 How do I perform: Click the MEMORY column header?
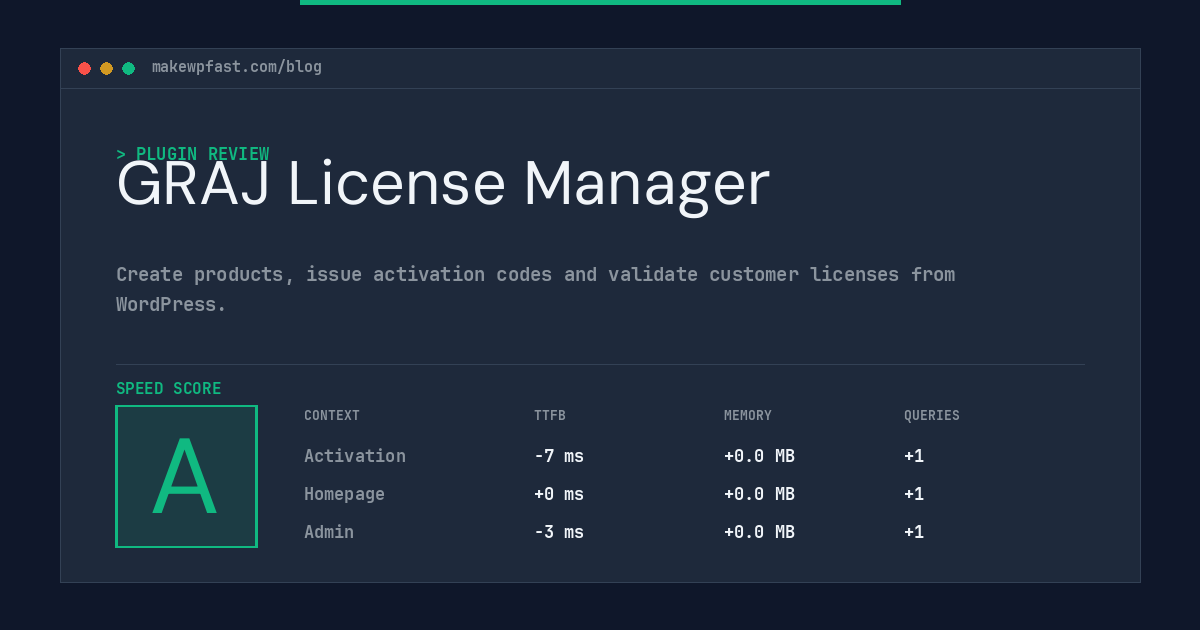(x=748, y=416)
